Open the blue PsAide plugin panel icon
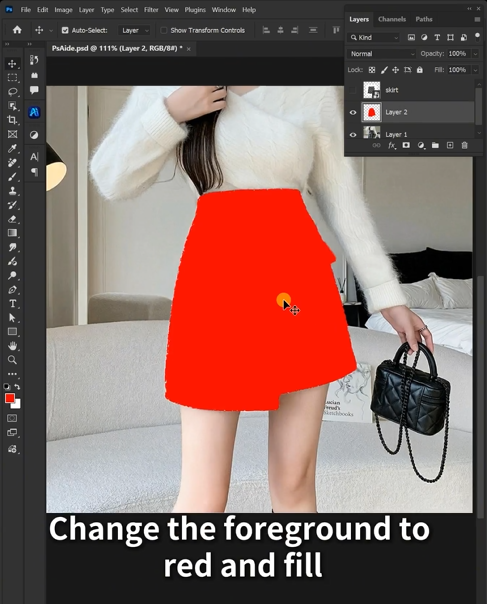The image size is (487, 604). pyautogui.click(x=34, y=112)
